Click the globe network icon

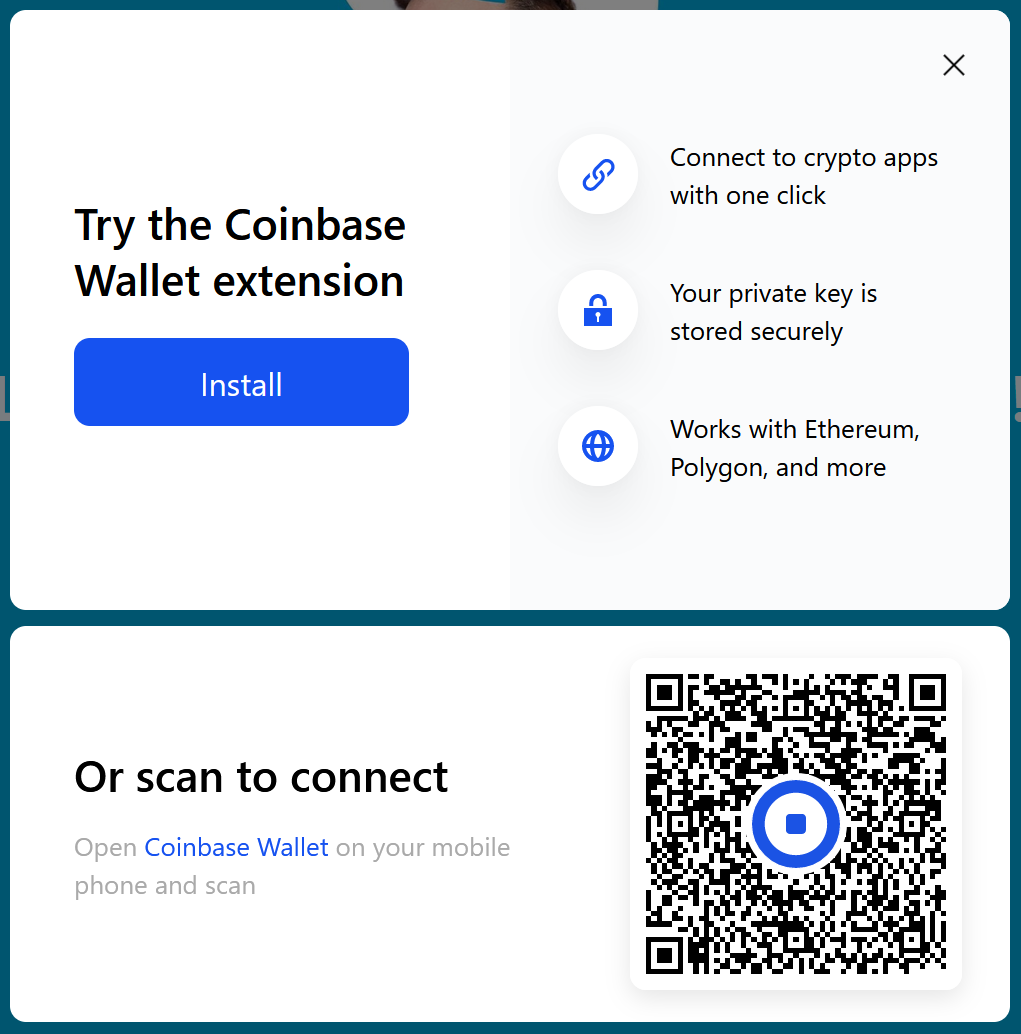point(598,446)
